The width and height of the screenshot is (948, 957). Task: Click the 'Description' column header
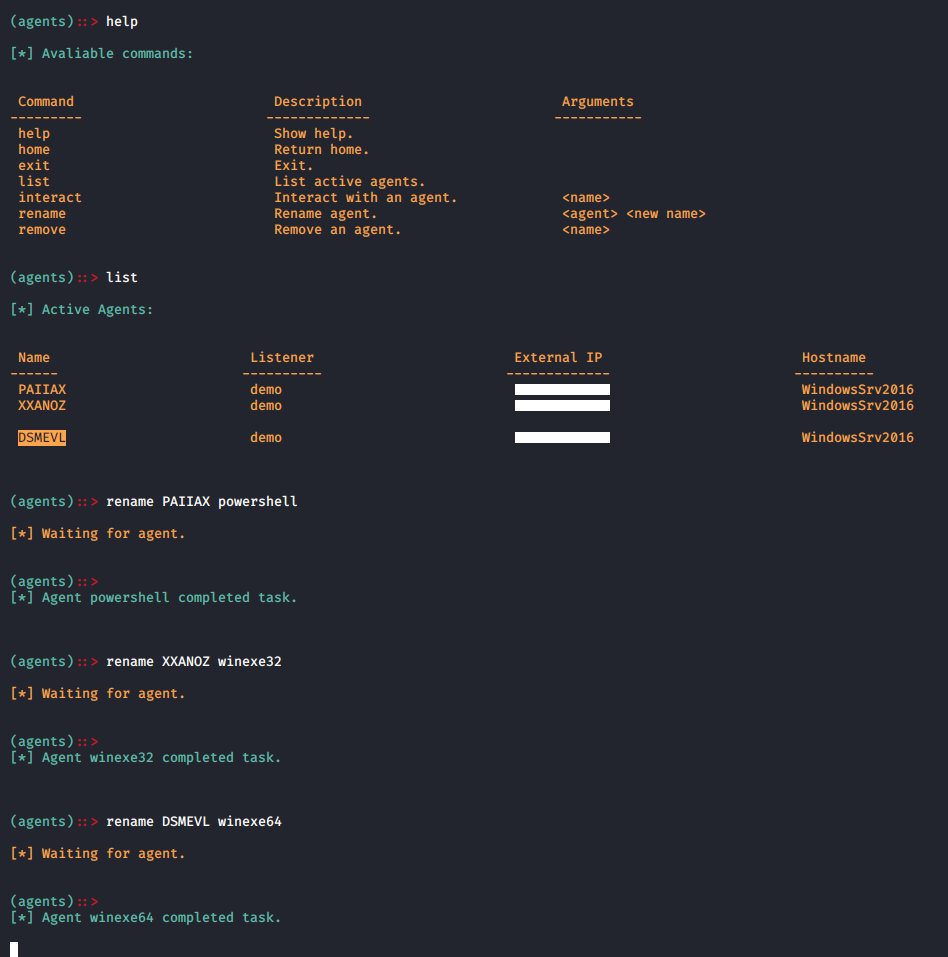(318, 101)
